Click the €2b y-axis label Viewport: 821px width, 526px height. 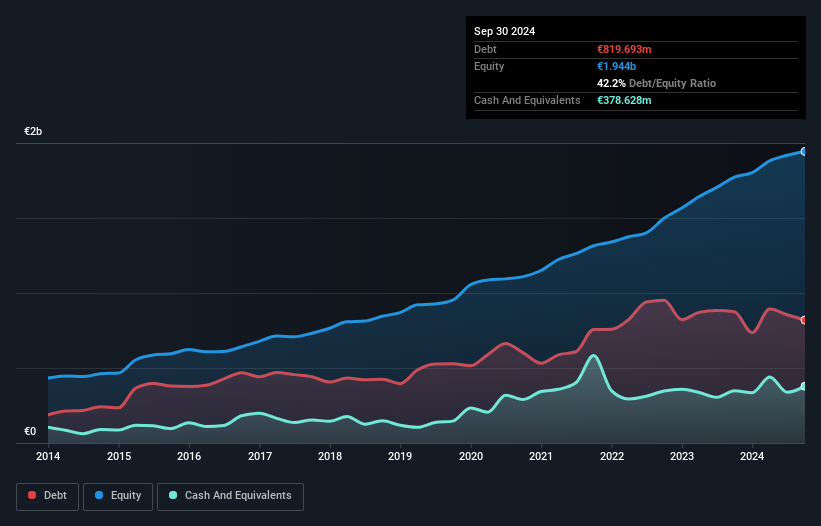pos(33,131)
